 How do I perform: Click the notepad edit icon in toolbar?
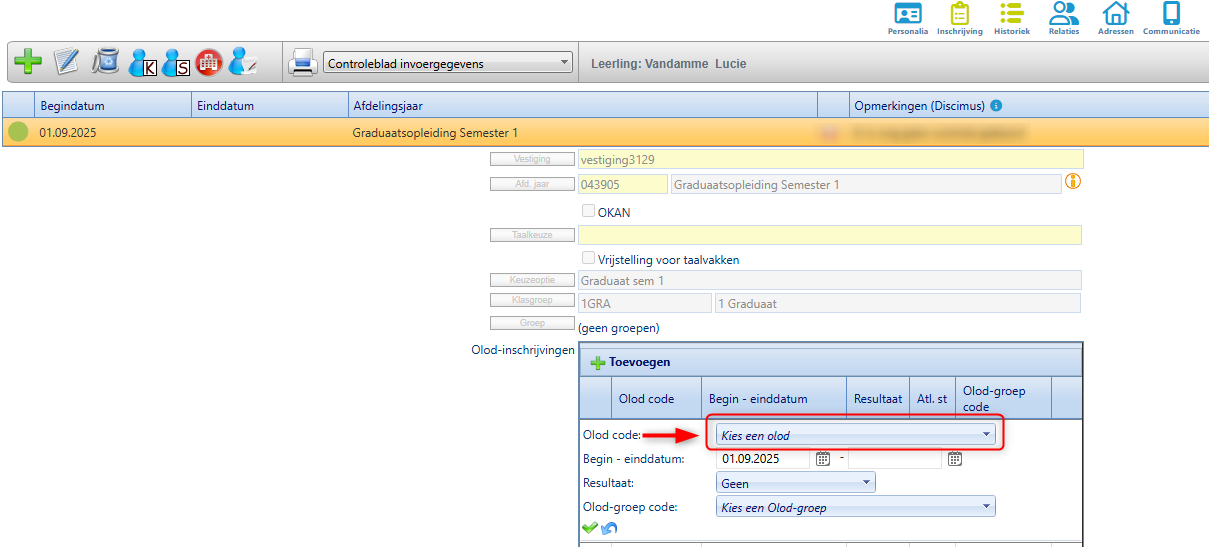pyautogui.click(x=66, y=63)
